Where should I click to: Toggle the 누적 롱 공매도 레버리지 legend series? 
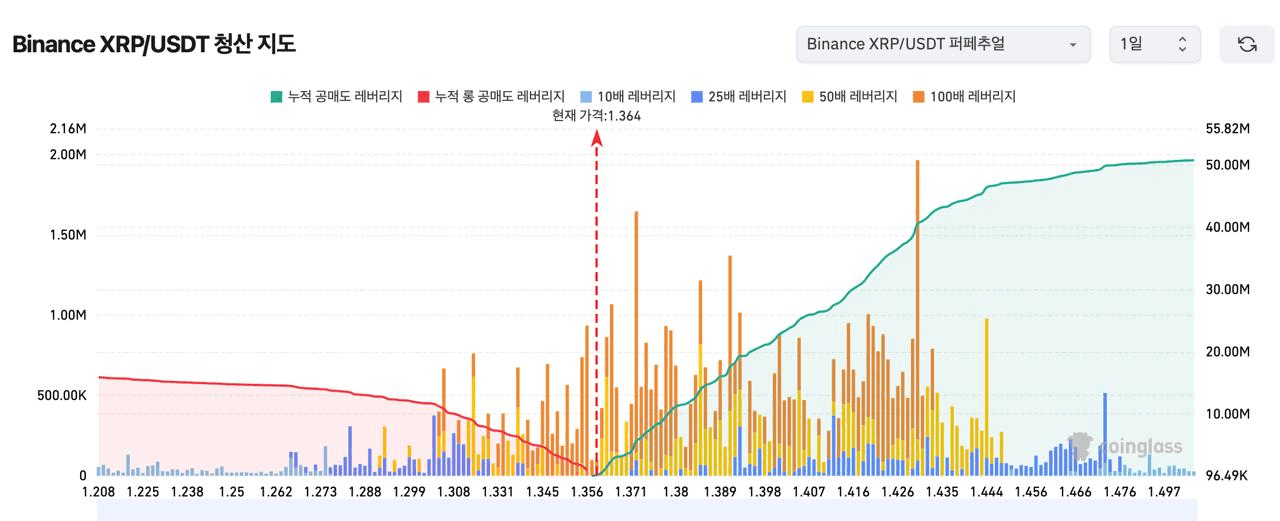pyautogui.click(x=491, y=97)
